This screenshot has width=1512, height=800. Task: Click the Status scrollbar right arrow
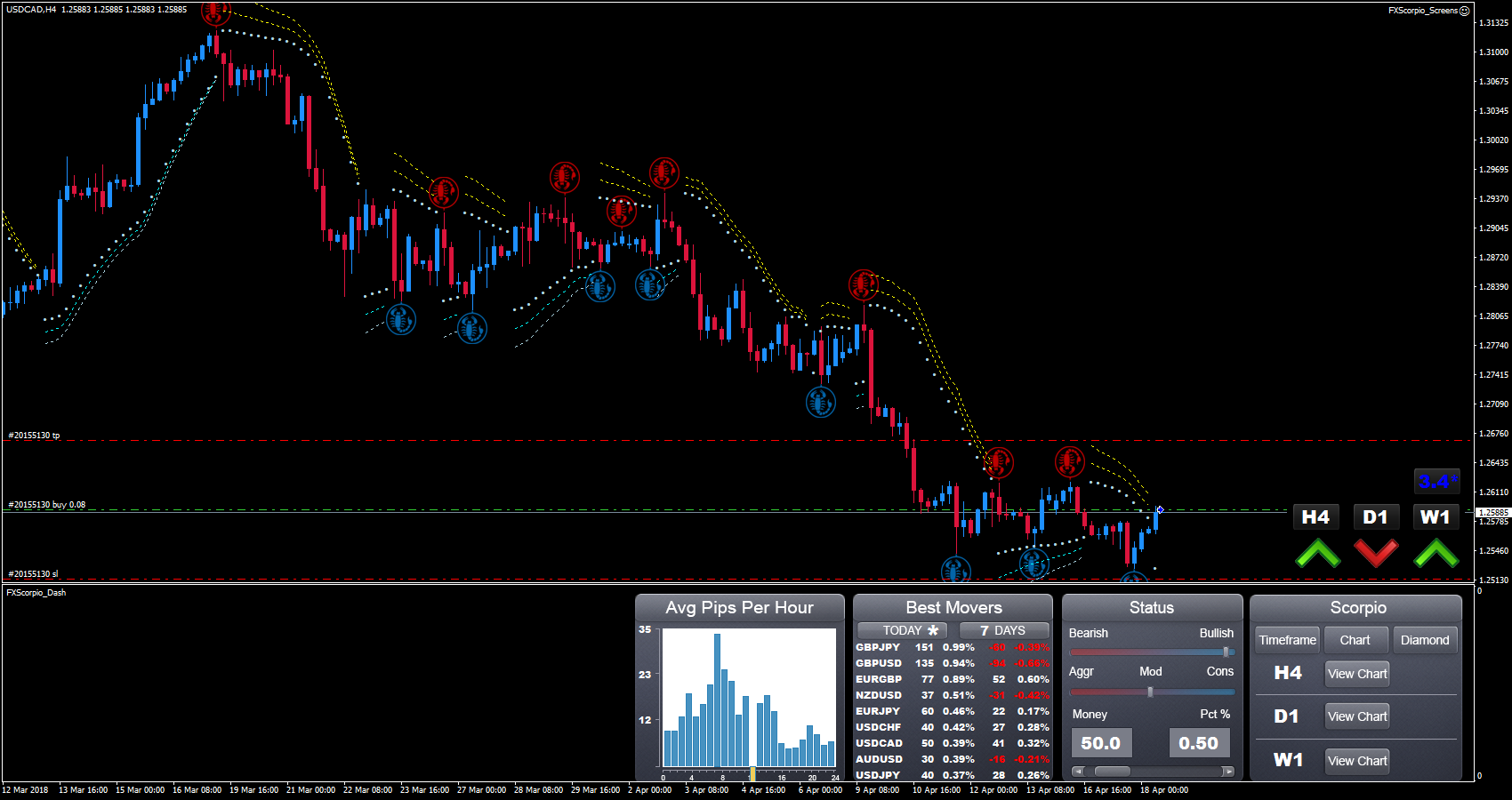point(1228,772)
